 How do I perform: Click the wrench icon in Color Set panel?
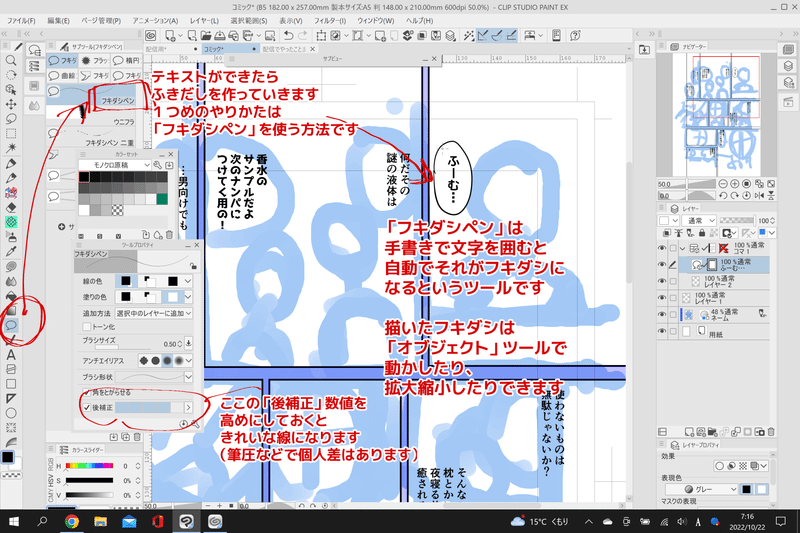tap(158, 165)
